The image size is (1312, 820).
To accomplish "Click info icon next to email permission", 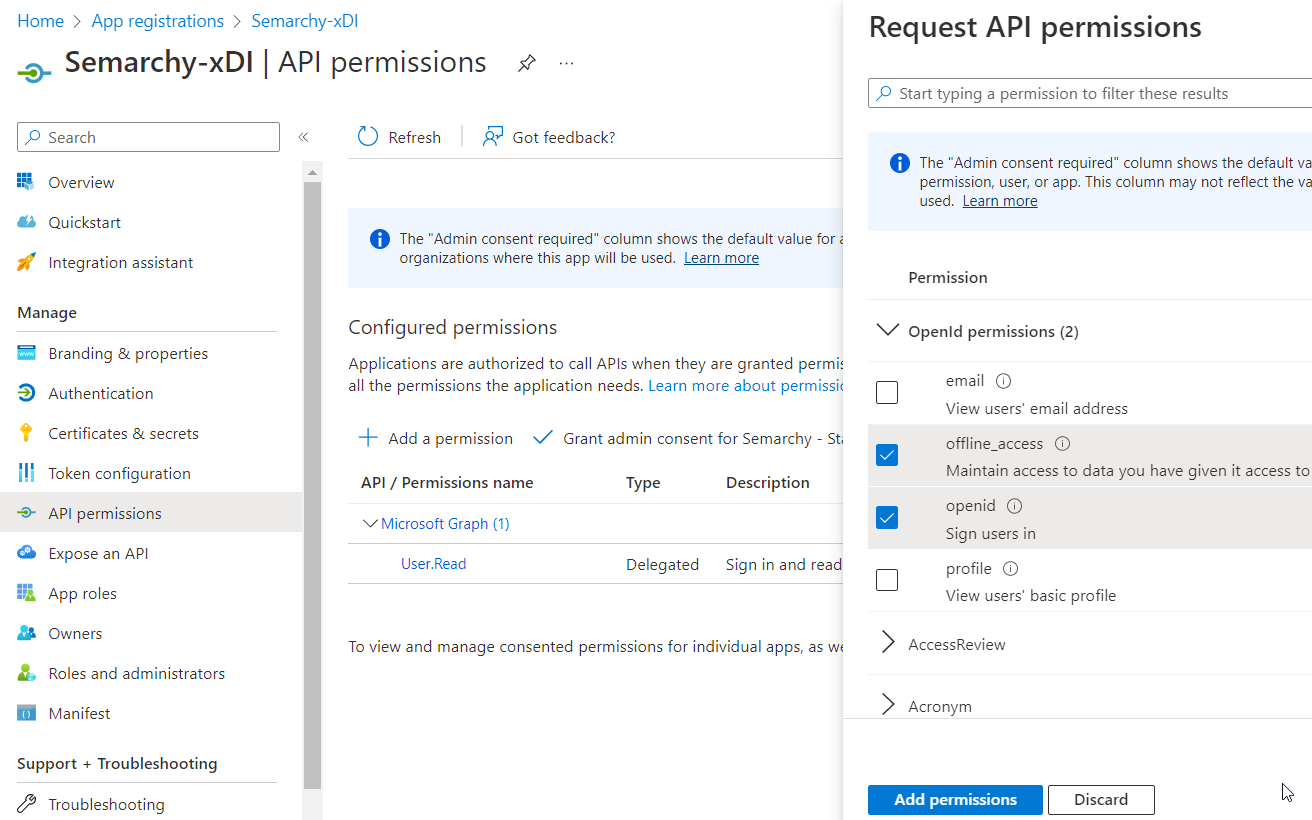I will 1004,381.
